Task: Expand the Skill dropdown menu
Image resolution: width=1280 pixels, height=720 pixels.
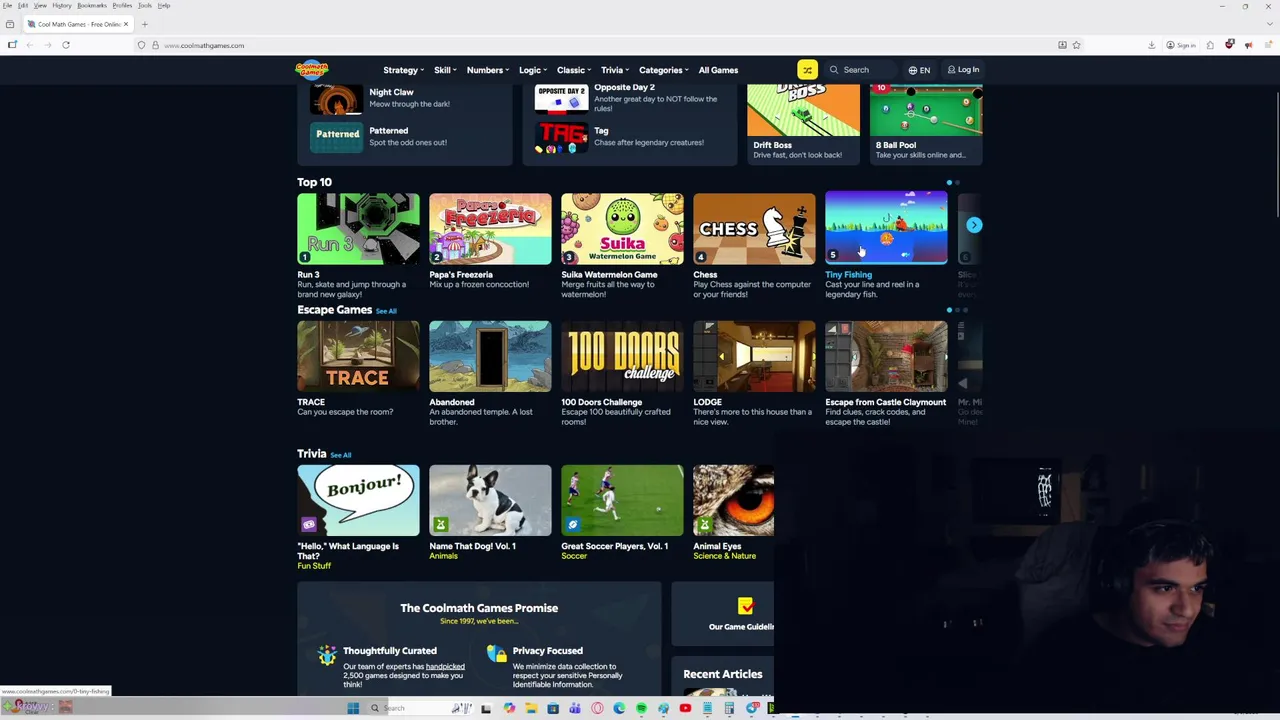Action: [x=445, y=70]
